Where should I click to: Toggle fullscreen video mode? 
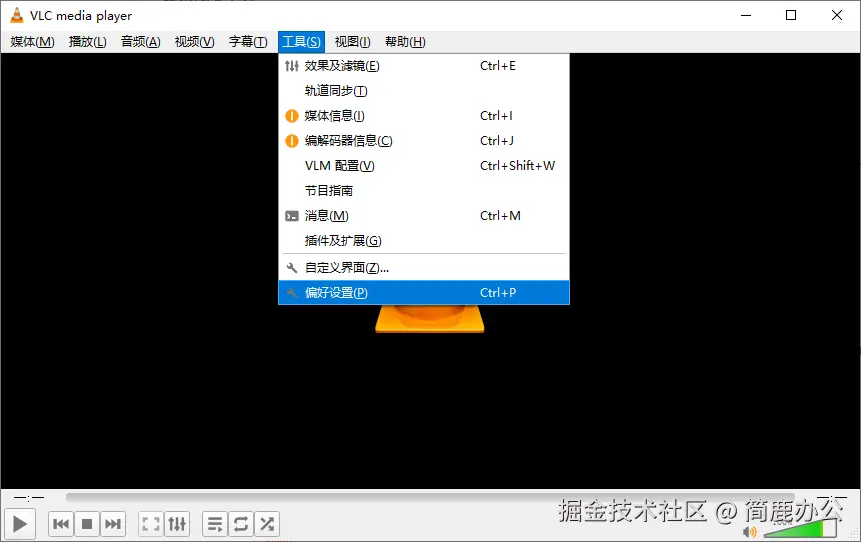(x=150, y=524)
